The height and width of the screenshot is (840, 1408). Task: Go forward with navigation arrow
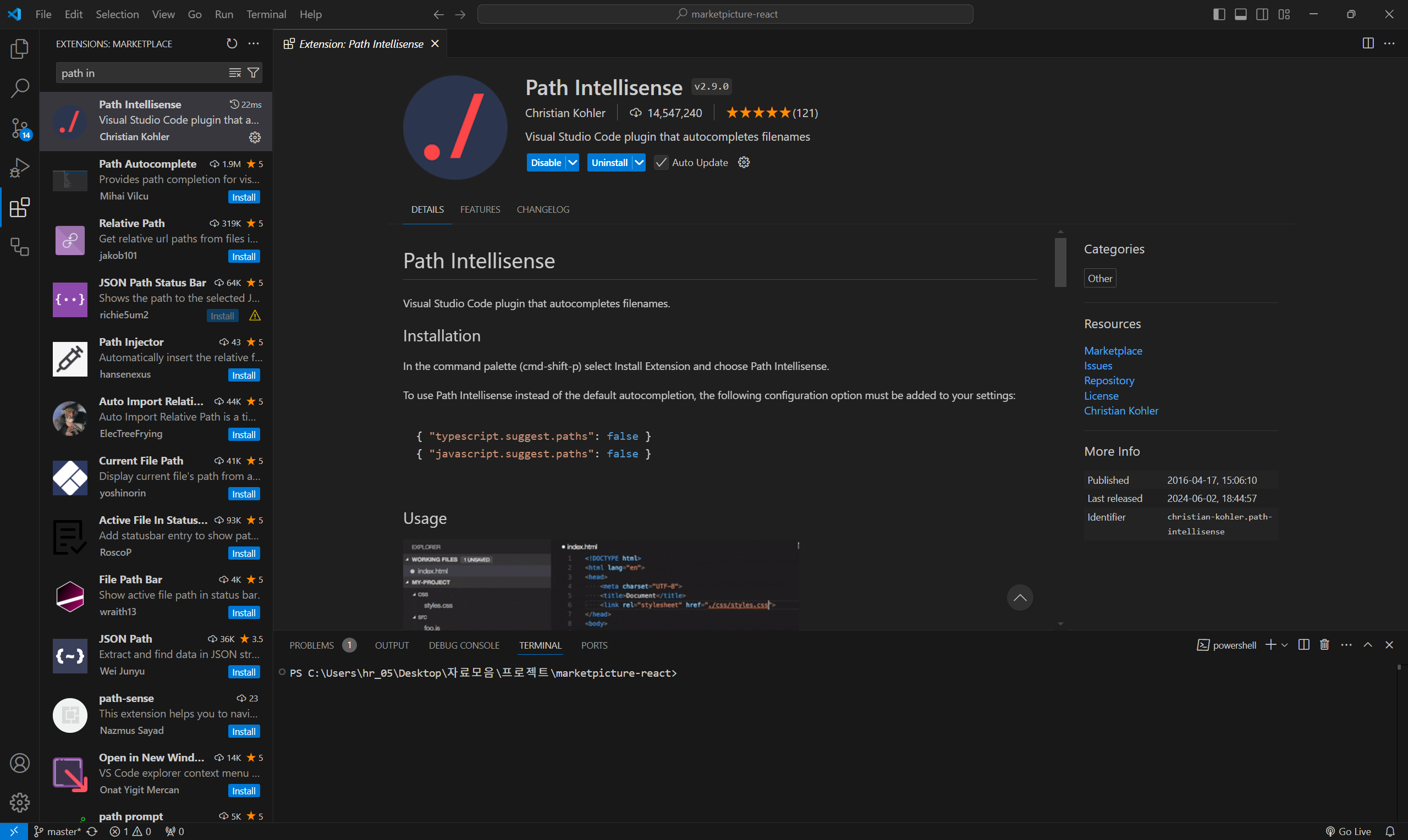click(460, 14)
